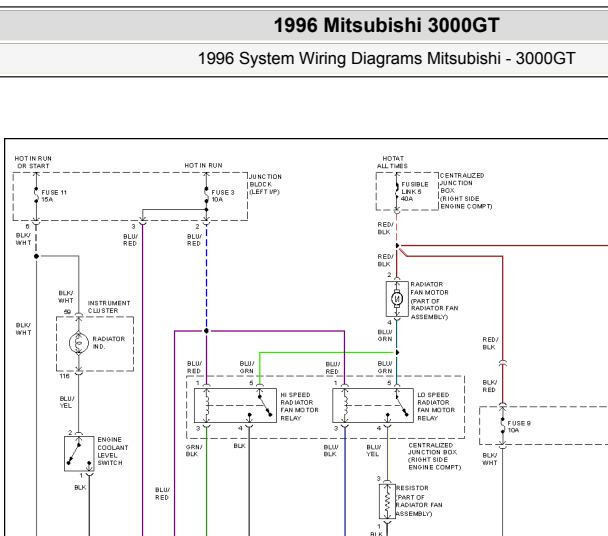Click the "JUNCTION BLOCK (LEFT I/P)" label

(265, 184)
